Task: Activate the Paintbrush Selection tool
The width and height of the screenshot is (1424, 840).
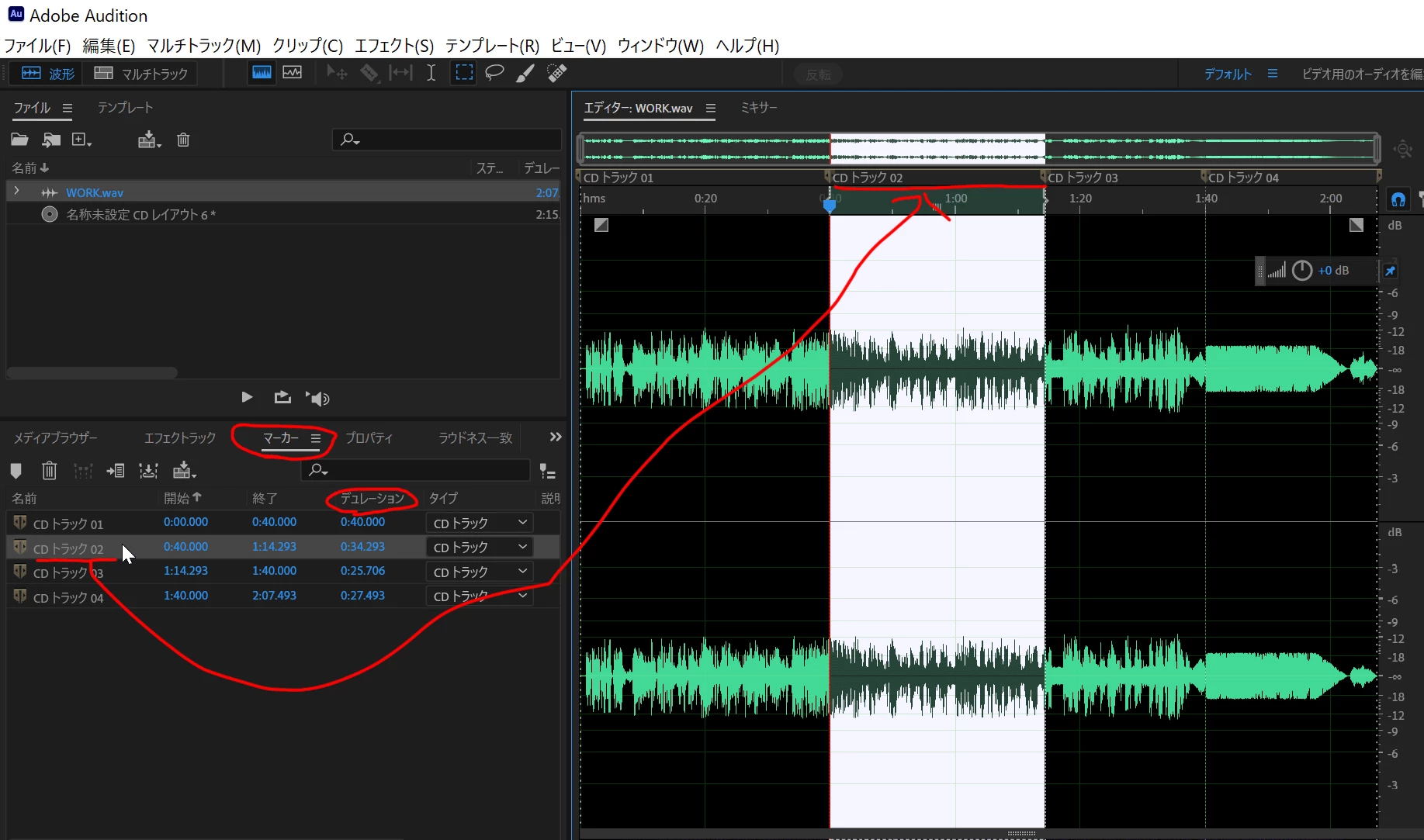Action: pyautogui.click(x=525, y=73)
